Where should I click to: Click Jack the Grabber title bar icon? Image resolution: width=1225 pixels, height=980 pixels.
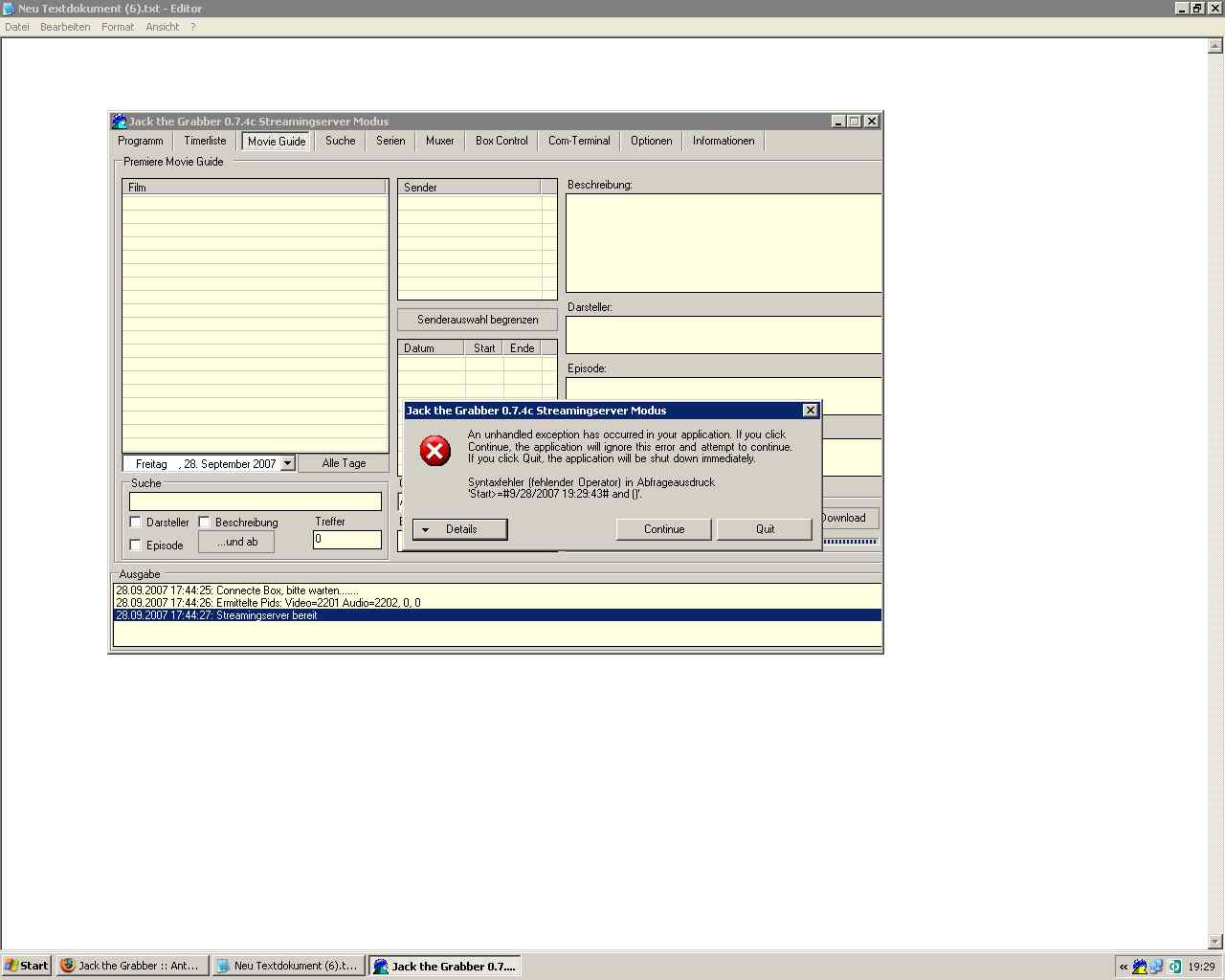[x=119, y=122]
